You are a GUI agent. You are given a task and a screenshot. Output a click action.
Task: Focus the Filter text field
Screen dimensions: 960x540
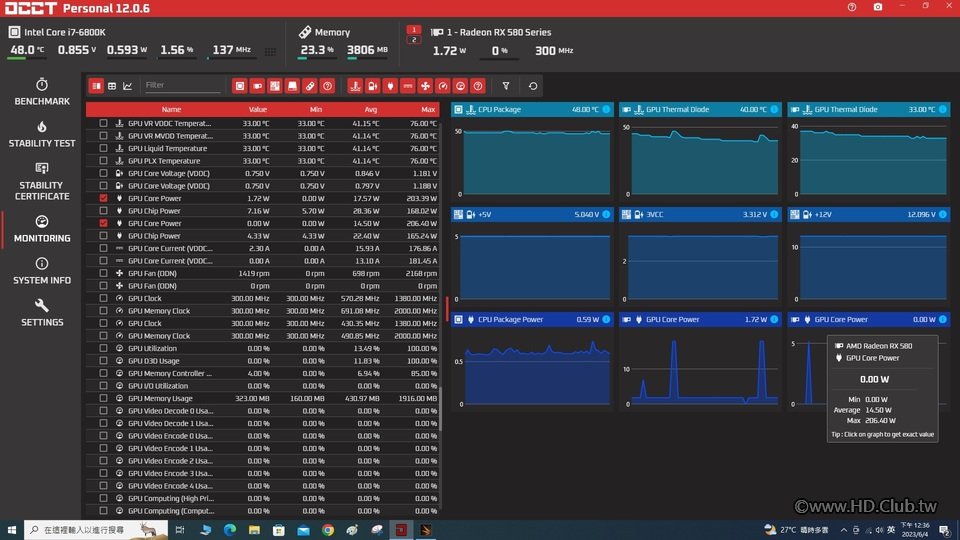tap(182, 85)
